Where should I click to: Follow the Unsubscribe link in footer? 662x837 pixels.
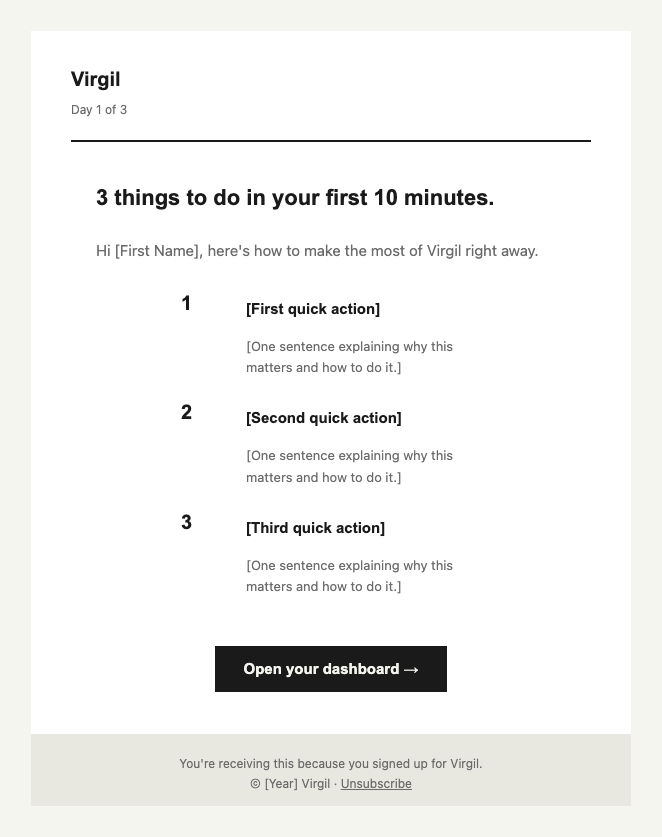point(376,784)
